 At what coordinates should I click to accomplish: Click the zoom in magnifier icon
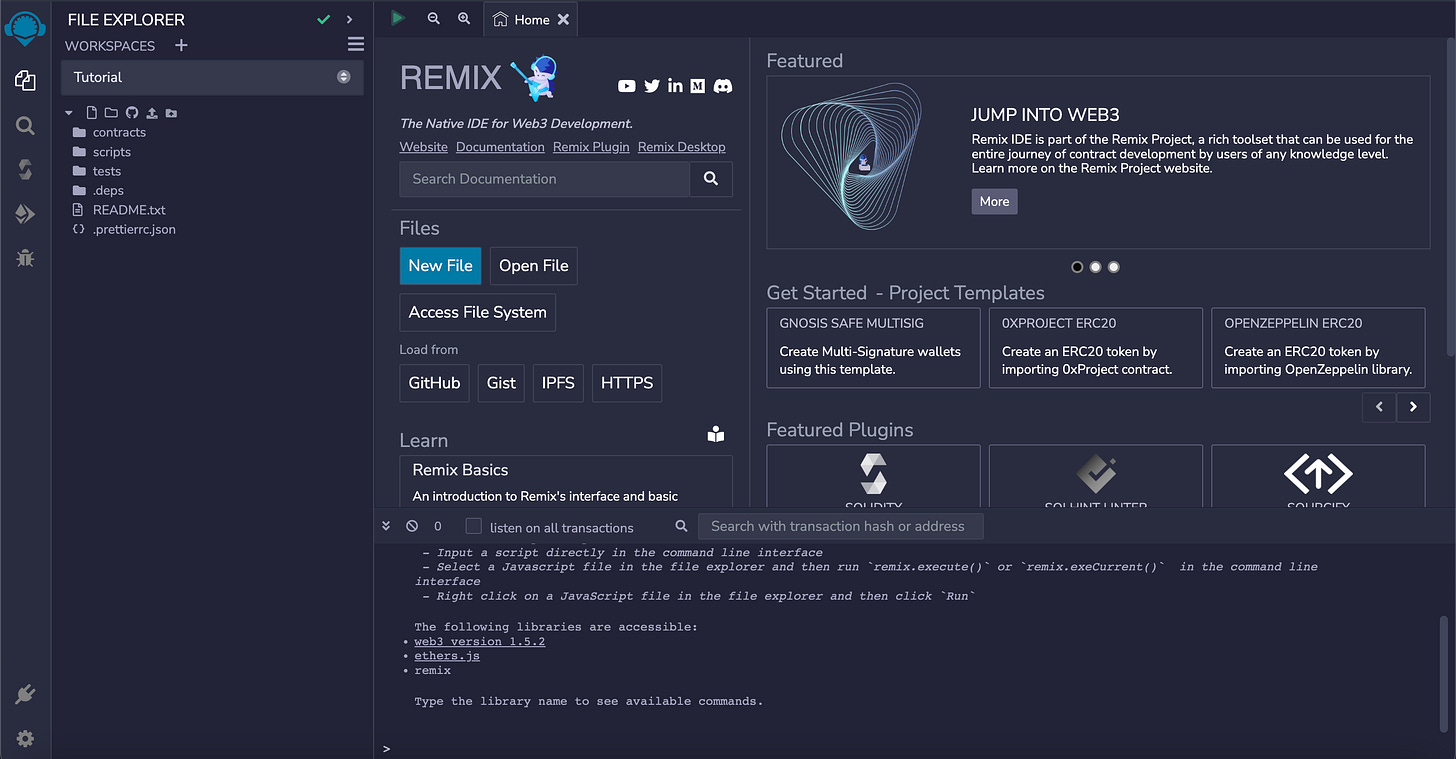pos(464,18)
